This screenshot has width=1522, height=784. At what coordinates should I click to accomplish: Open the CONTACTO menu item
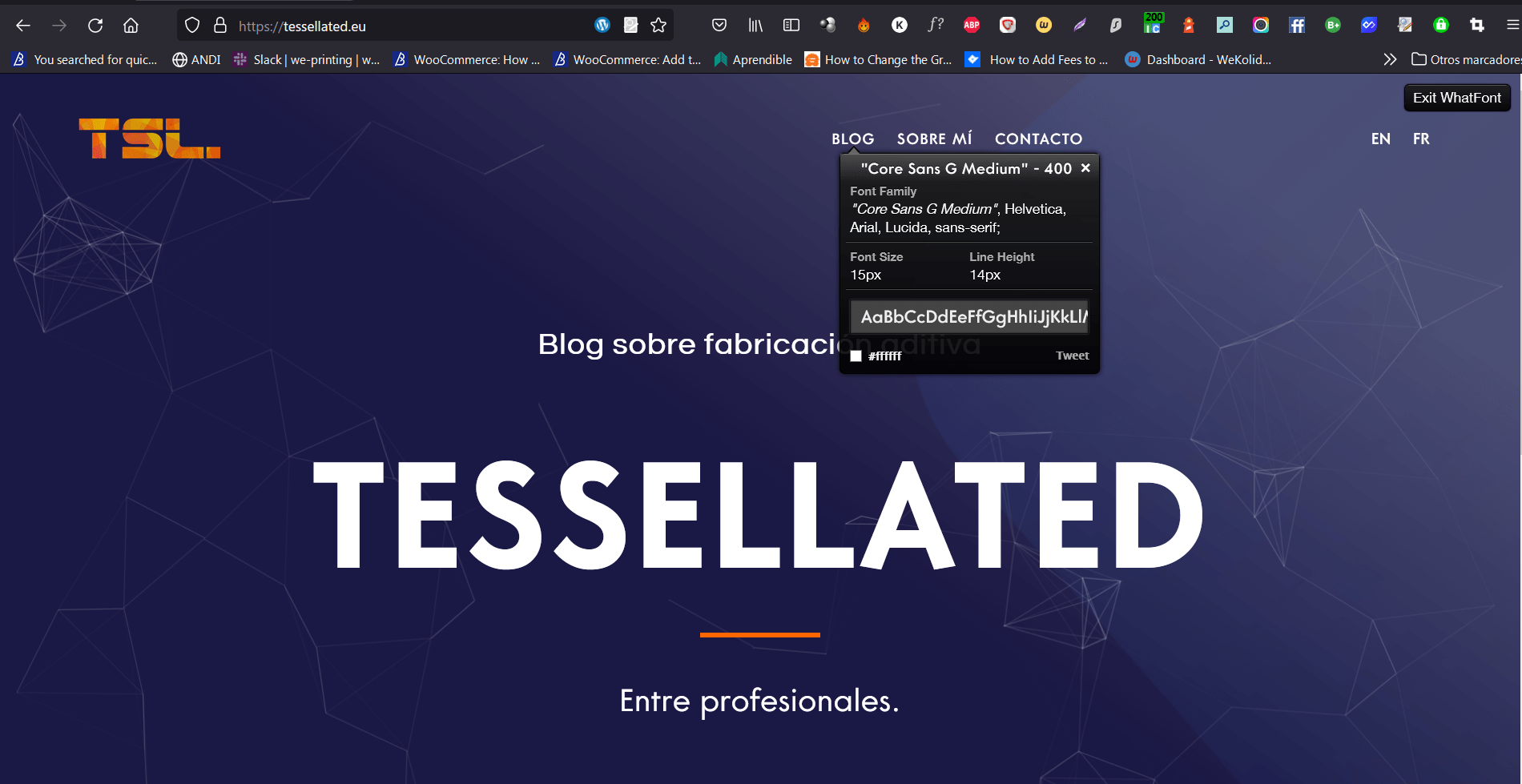1039,139
